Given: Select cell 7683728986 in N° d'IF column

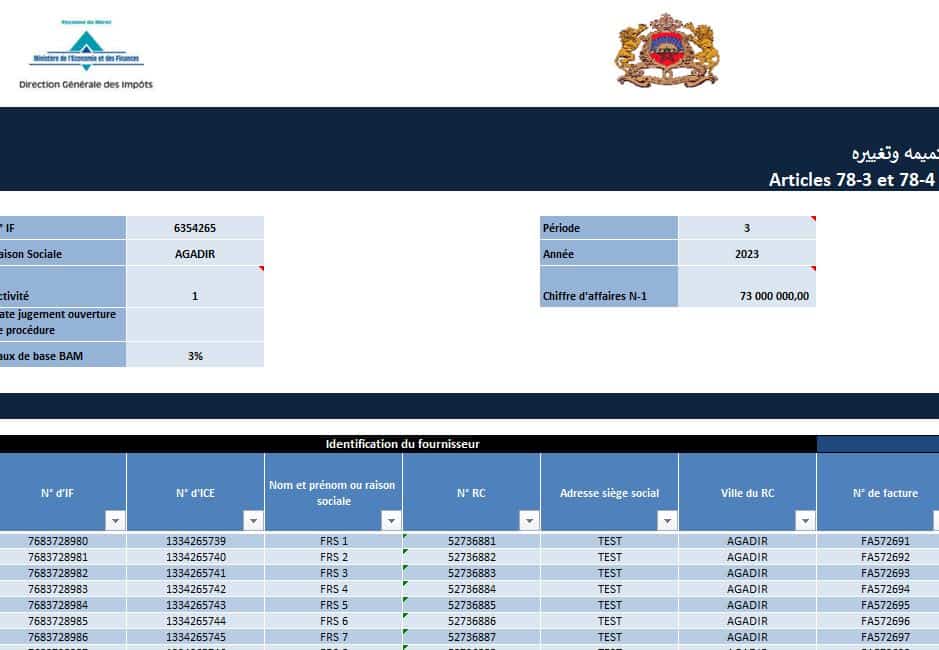Looking at the screenshot, I should pyautogui.click(x=63, y=637).
